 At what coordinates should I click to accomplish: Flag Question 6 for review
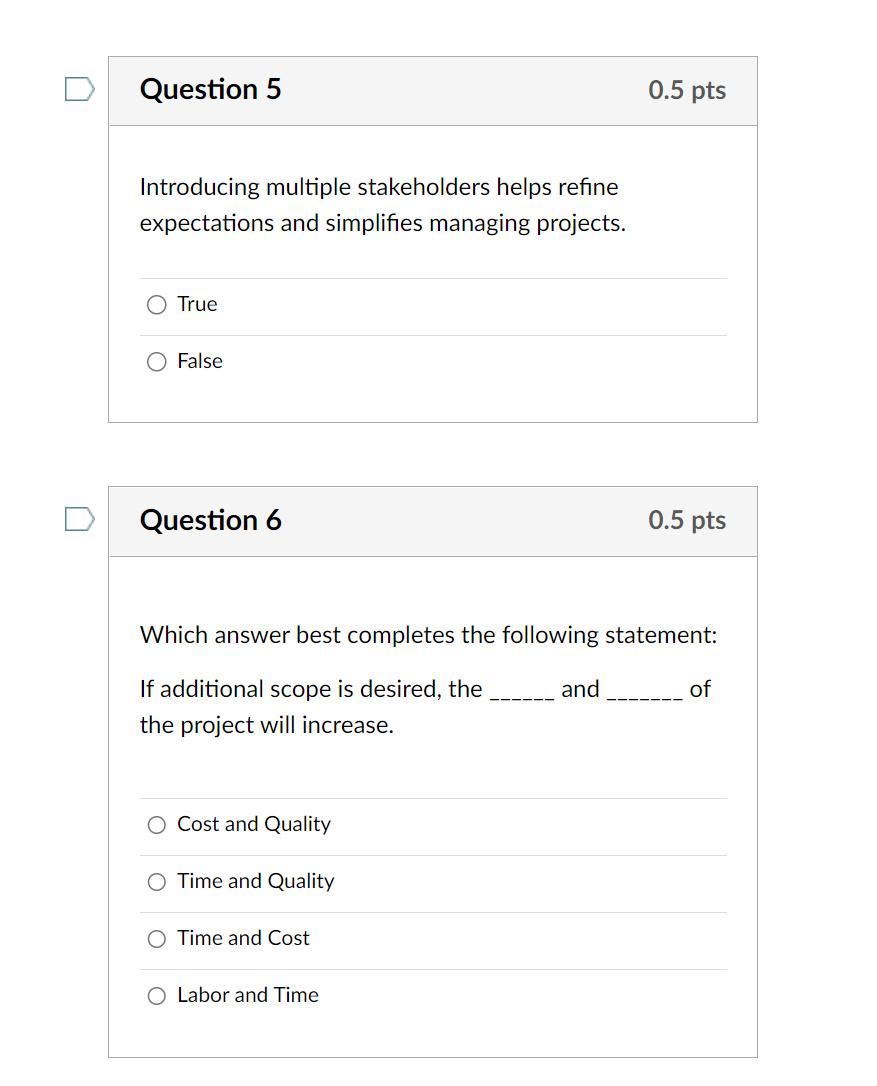pos(80,519)
